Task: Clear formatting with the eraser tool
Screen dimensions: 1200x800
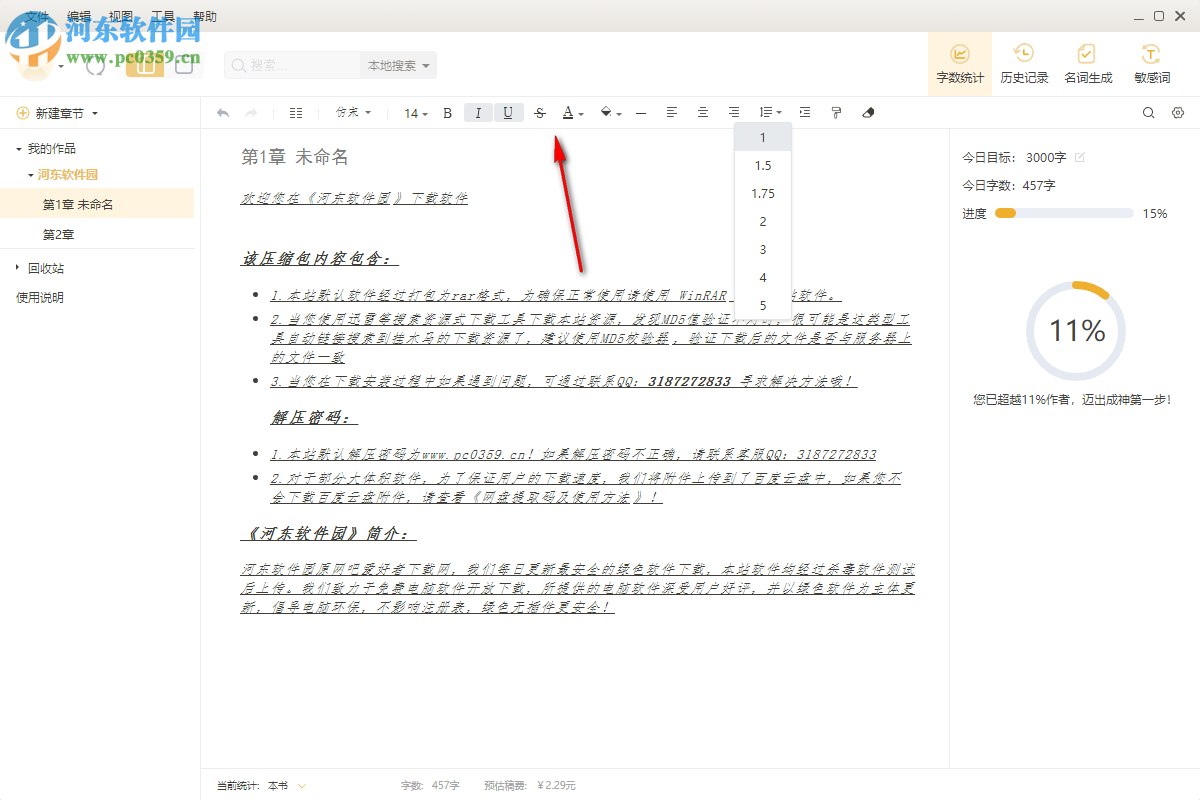Action: (x=867, y=112)
